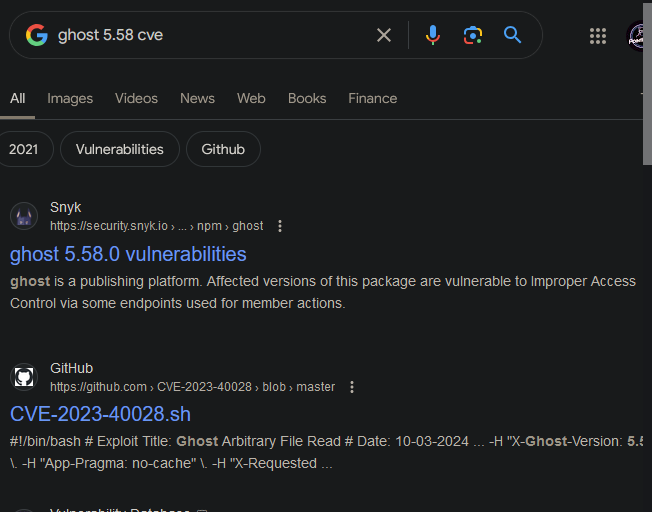The width and height of the screenshot is (652, 512).
Task: Open ghost 5.58.0 vulnerabilities result
Action: (128, 254)
